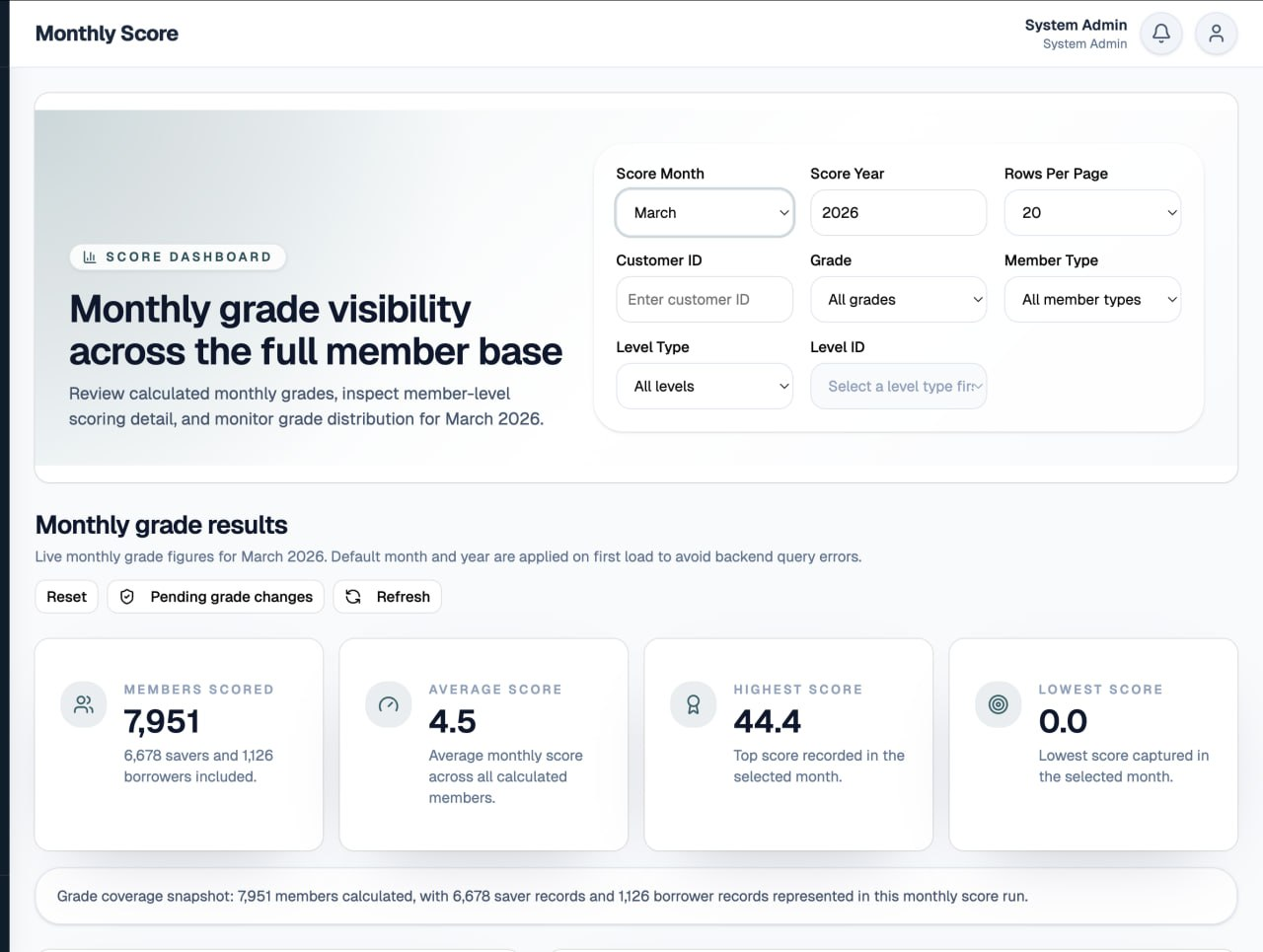Open the Score Month dropdown showing March

pyautogui.click(x=705, y=213)
